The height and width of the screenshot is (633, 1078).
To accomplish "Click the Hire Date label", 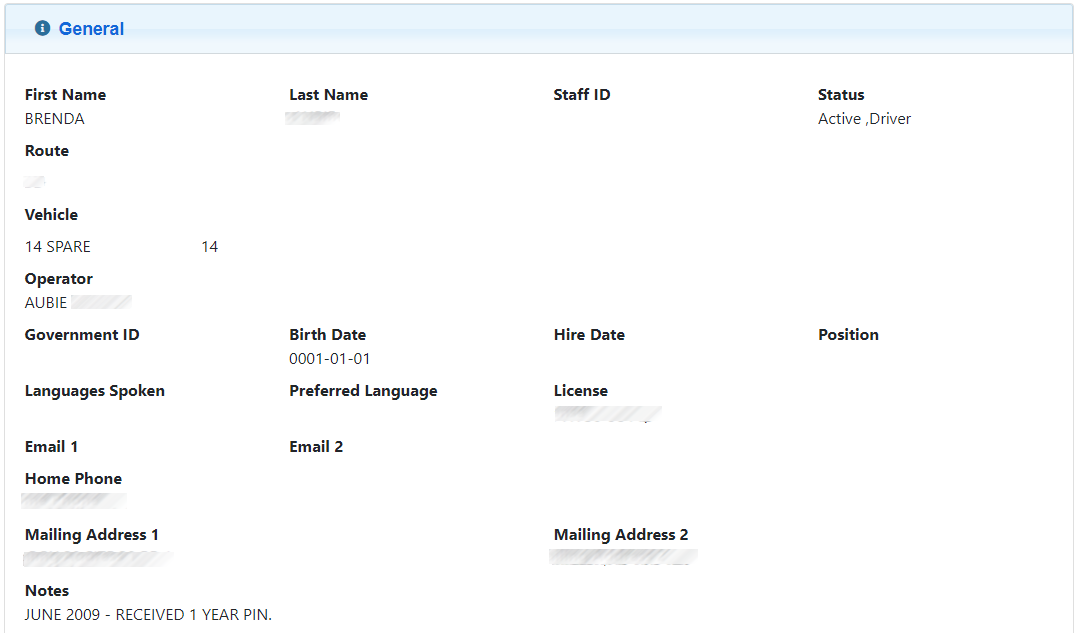I will [589, 335].
